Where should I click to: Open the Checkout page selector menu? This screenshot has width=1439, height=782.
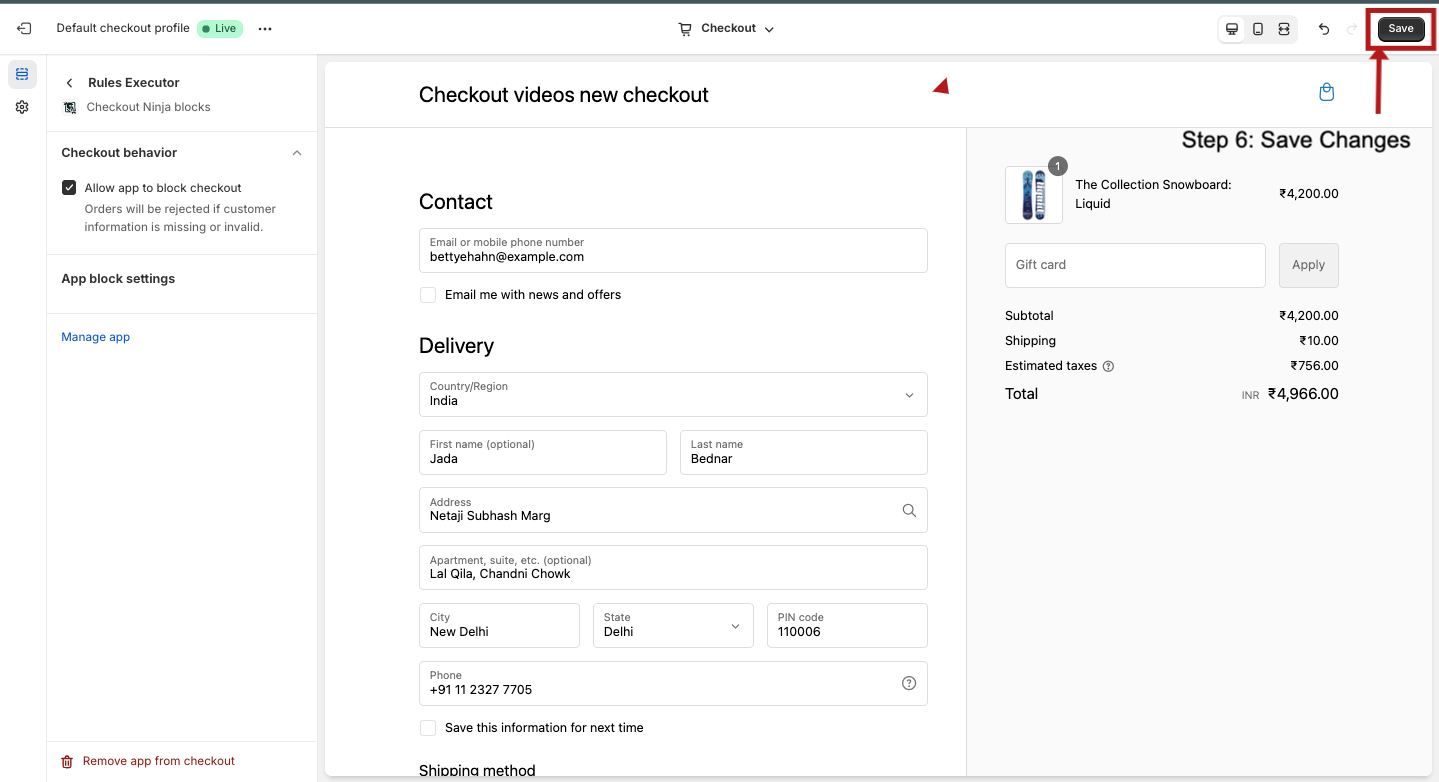tap(727, 29)
